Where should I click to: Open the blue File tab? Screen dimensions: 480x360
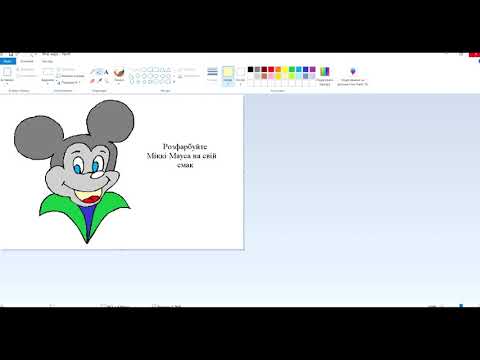pos(8,61)
